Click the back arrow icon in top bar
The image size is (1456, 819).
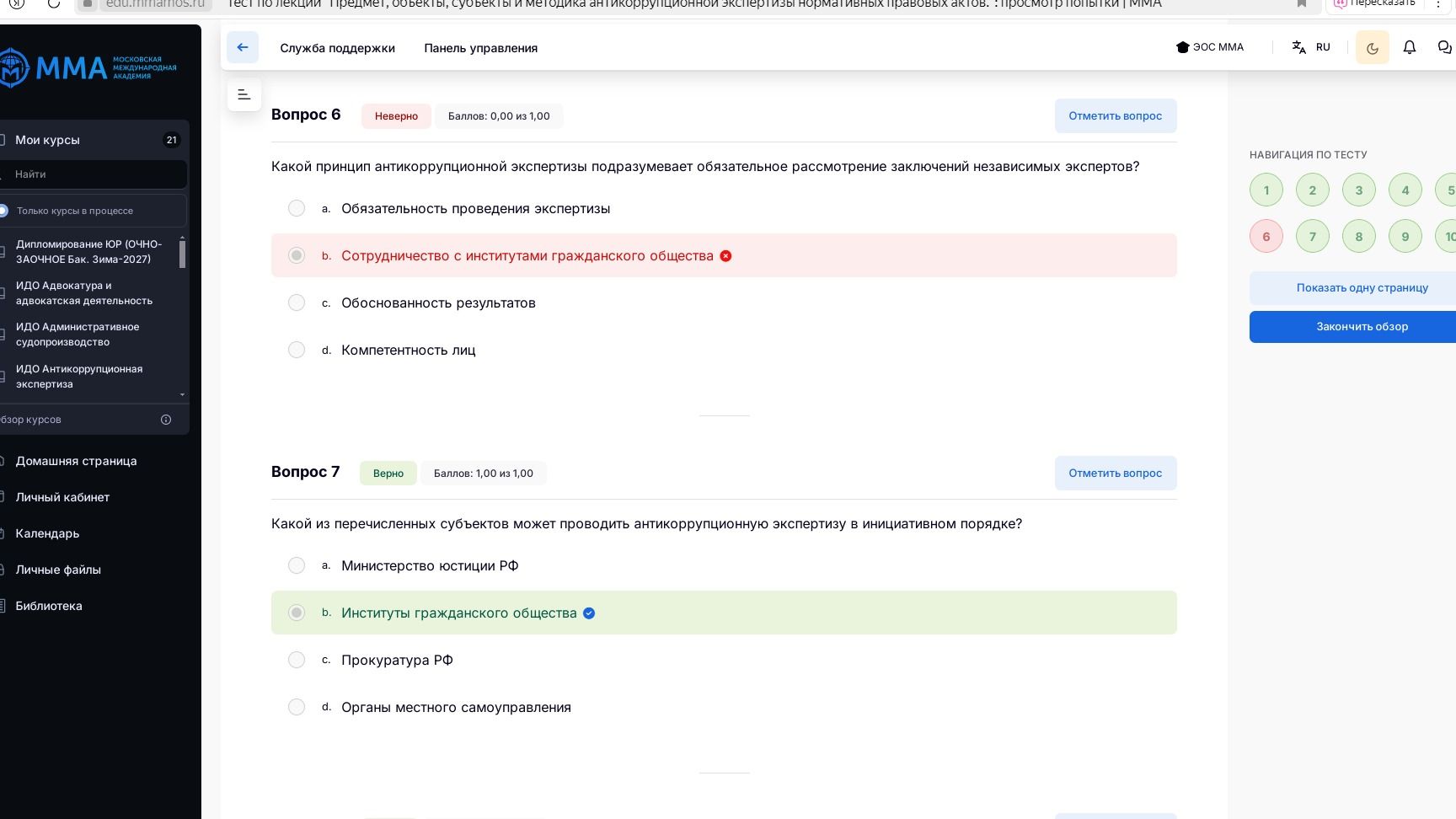(243, 47)
